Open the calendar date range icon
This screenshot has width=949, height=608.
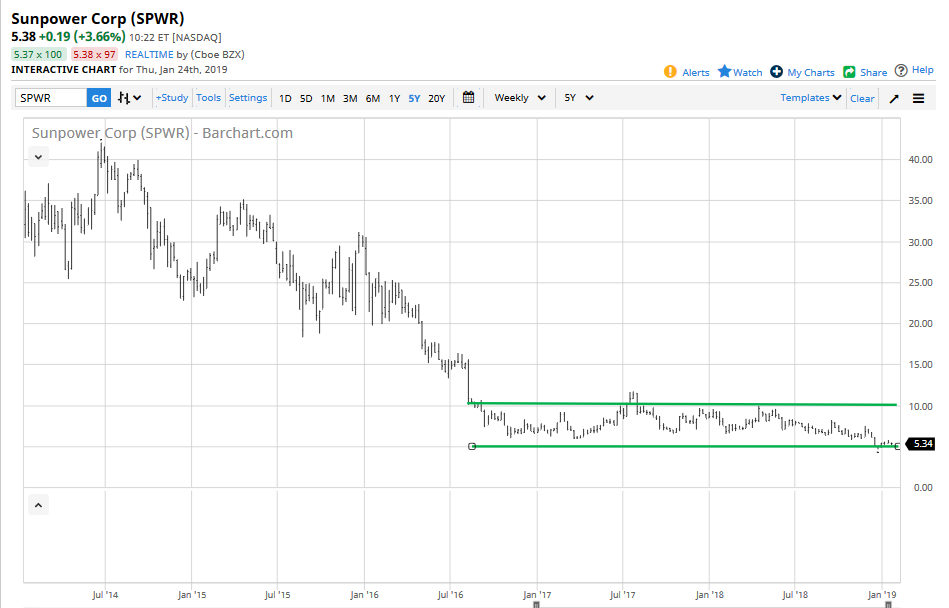point(468,97)
